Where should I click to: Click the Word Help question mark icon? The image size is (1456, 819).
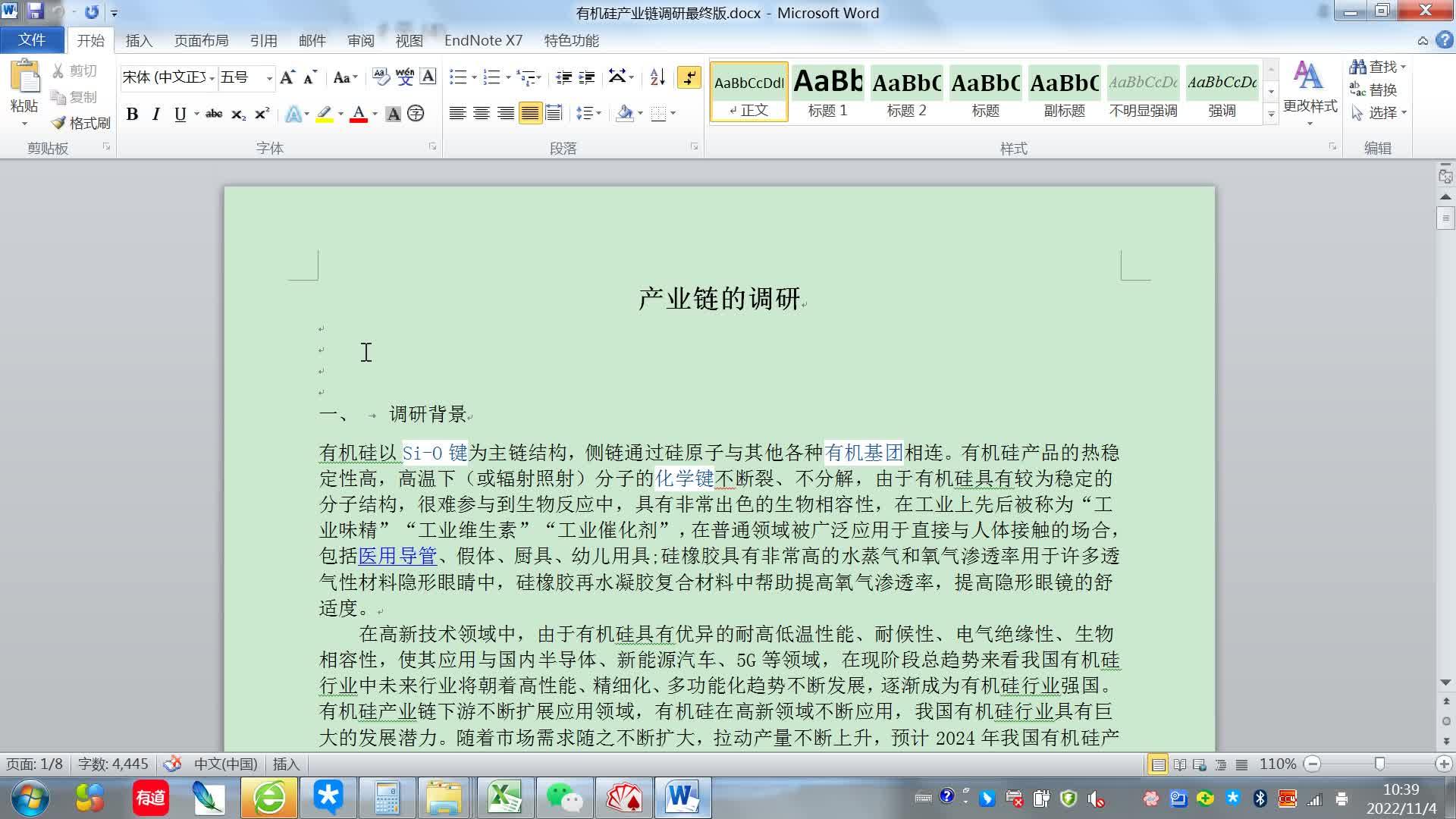pyautogui.click(x=1443, y=40)
